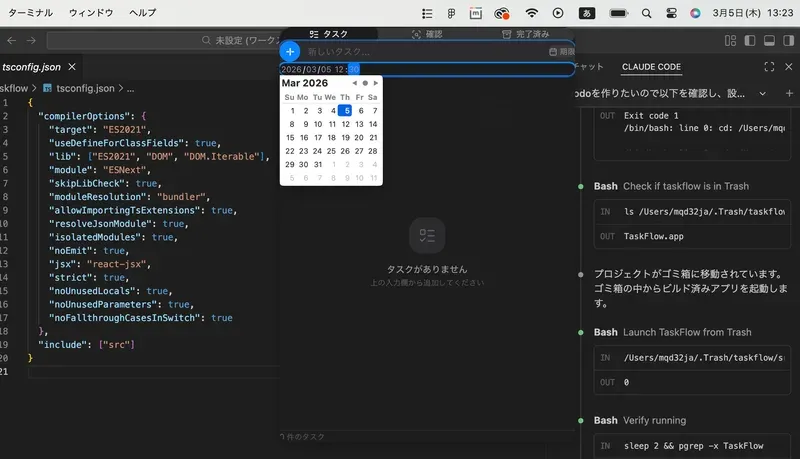Open the customize layout icon
The height and width of the screenshot is (459, 800).
(x=731, y=40)
